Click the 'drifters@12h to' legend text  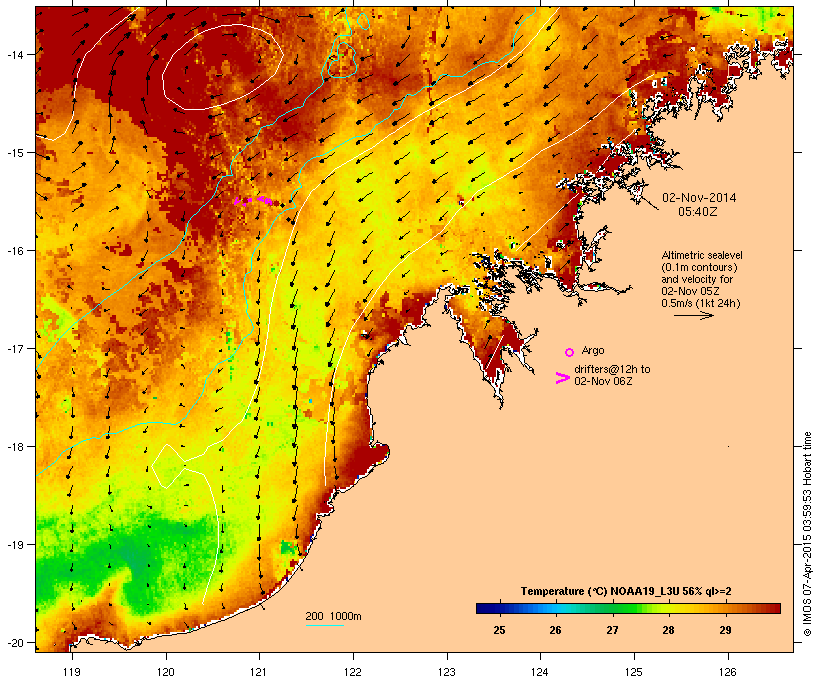click(x=612, y=369)
